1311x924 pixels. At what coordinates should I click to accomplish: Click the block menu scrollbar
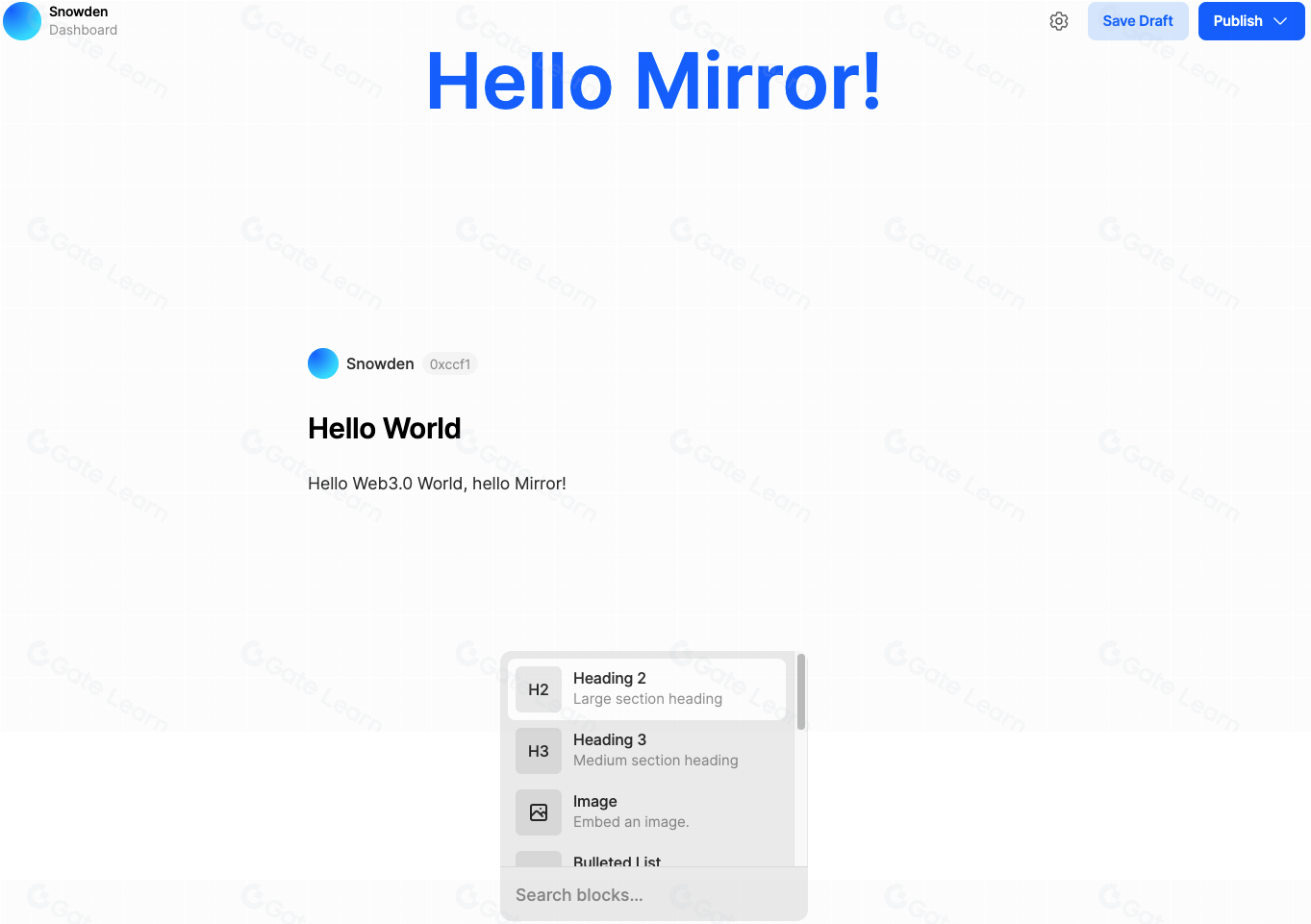pyautogui.click(x=800, y=692)
